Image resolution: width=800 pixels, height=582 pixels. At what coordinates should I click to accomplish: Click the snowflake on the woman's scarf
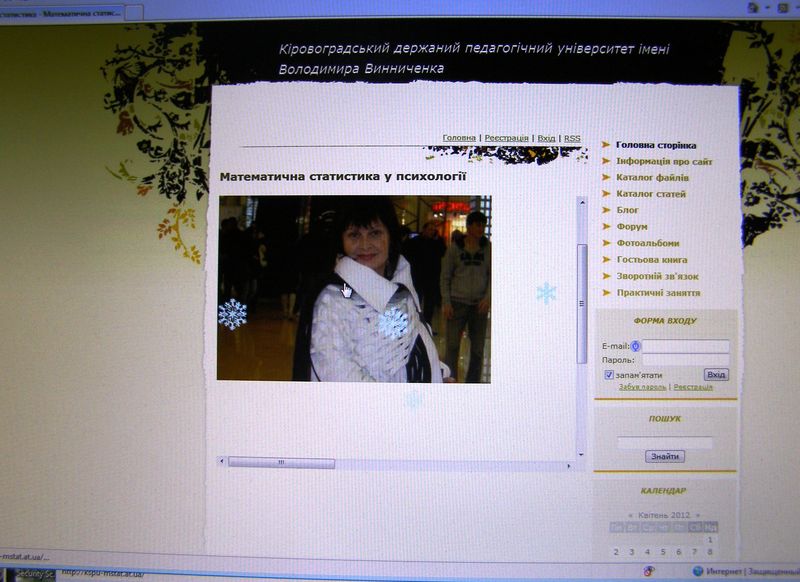(393, 321)
